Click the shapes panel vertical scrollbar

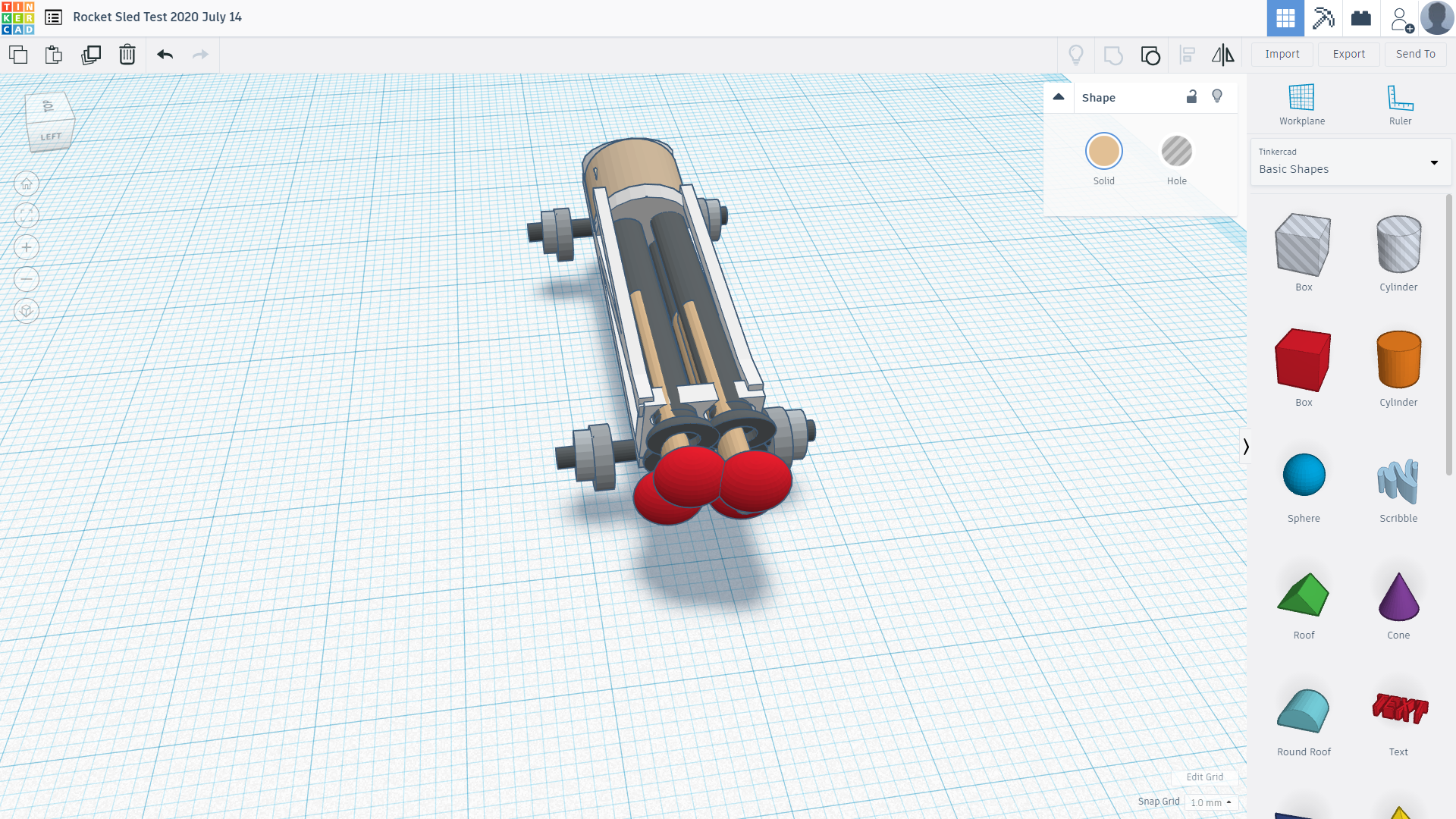click(1448, 334)
